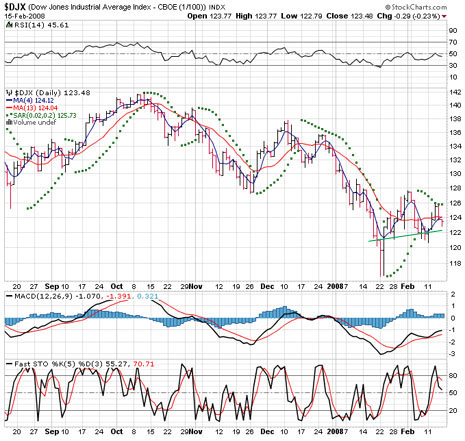Click the red line swatch for MA(13)
This screenshot has height=441, width=465.
tap(9, 108)
